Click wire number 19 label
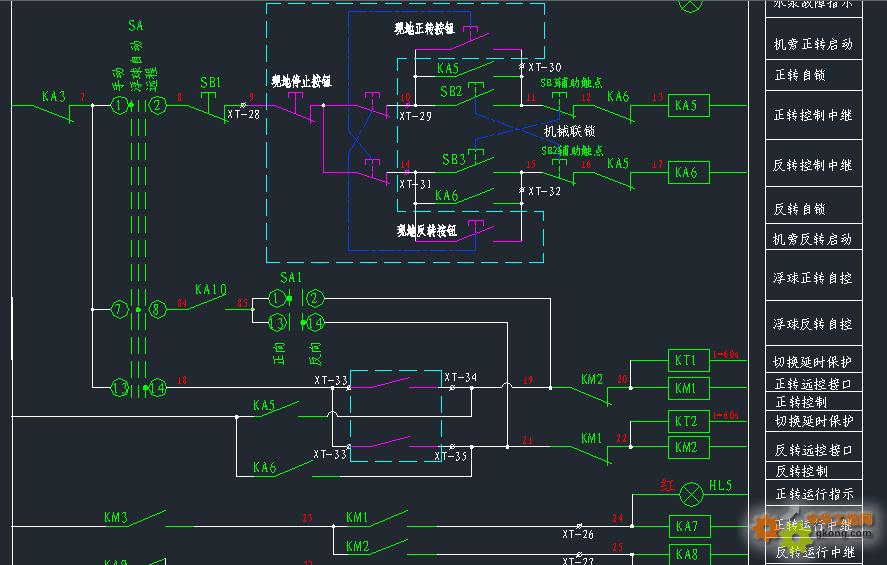The width and height of the screenshot is (887, 565). 527,380
